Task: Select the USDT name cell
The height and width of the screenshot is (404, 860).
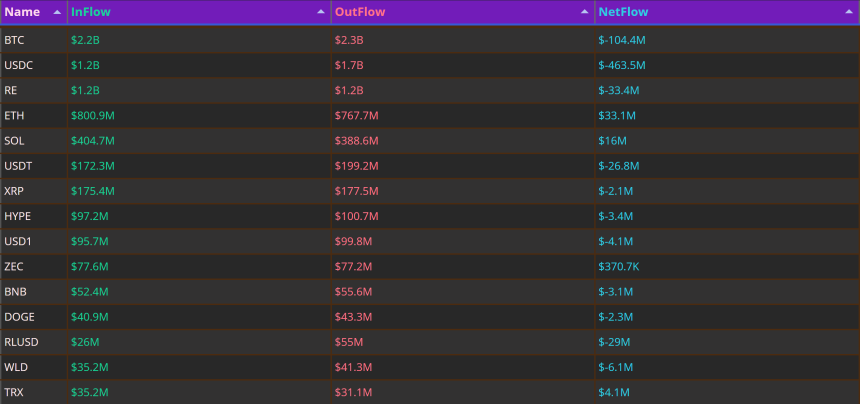Action: pyautogui.click(x=34, y=166)
